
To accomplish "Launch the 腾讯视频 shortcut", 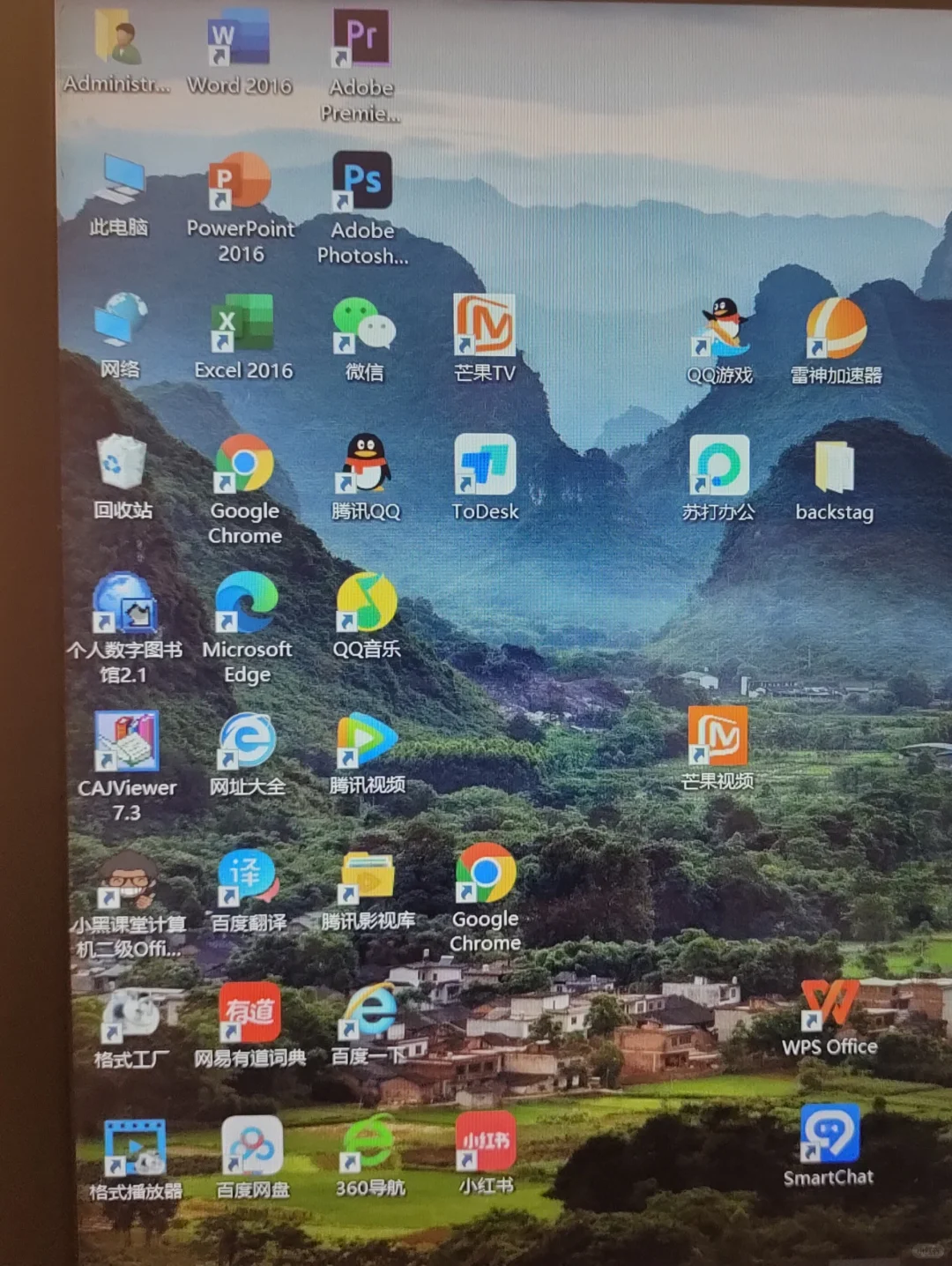I will point(367,741).
